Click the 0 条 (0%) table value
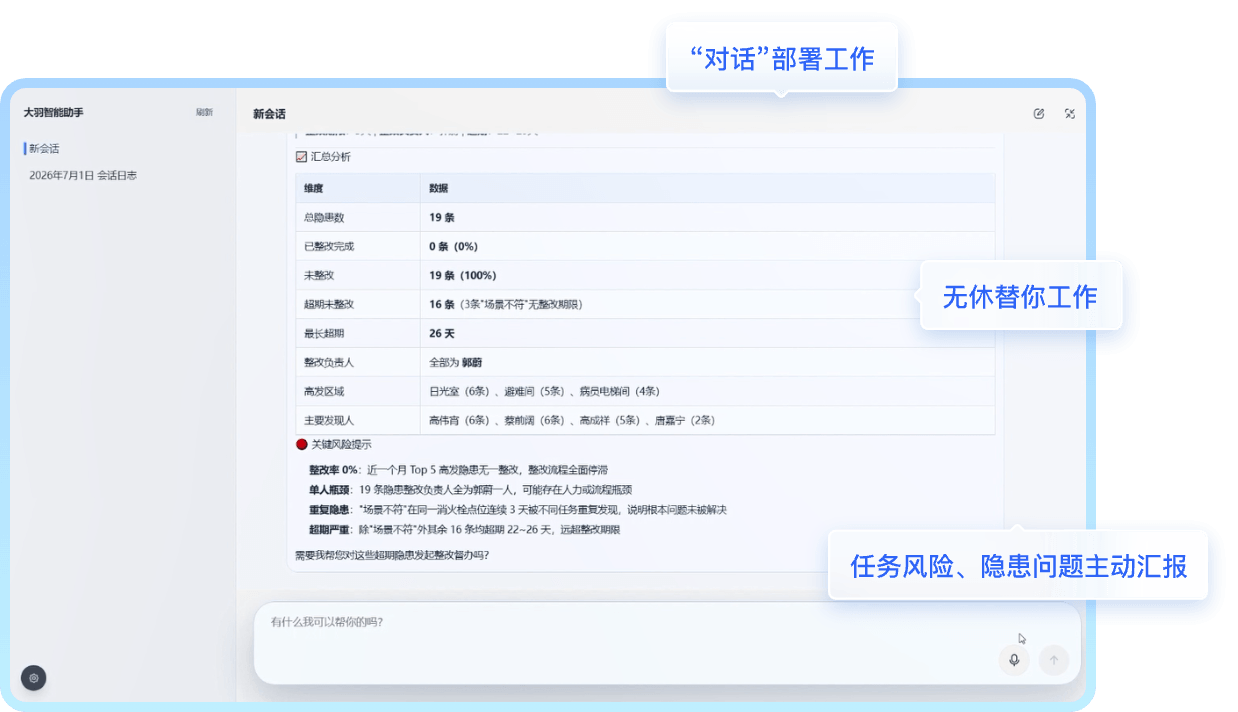The image size is (1238, 712). (x=453, y=246)
